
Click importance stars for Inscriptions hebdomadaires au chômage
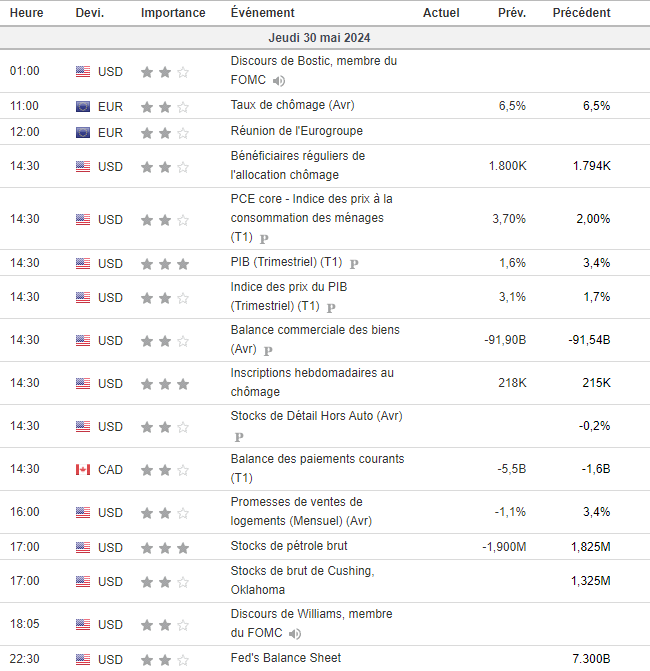tap(164, 383)
